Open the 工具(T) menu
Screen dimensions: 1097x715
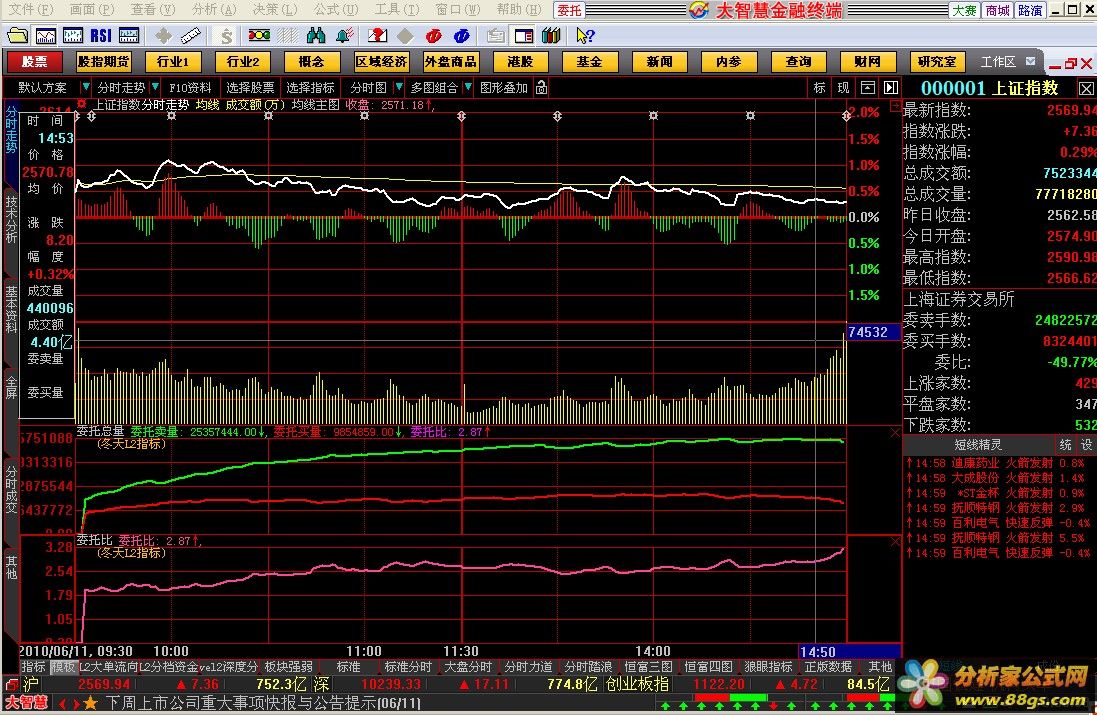pos(397,10)
